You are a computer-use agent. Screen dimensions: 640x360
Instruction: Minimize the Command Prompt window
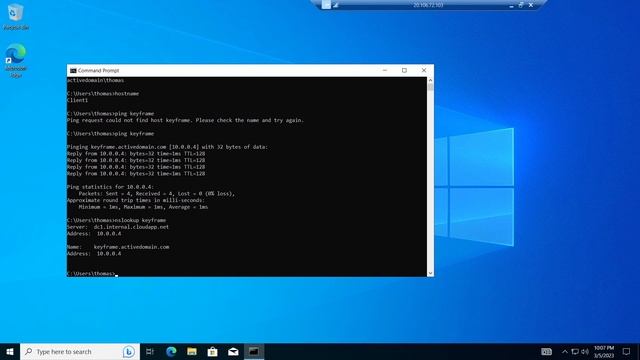[x=384, y=70]
